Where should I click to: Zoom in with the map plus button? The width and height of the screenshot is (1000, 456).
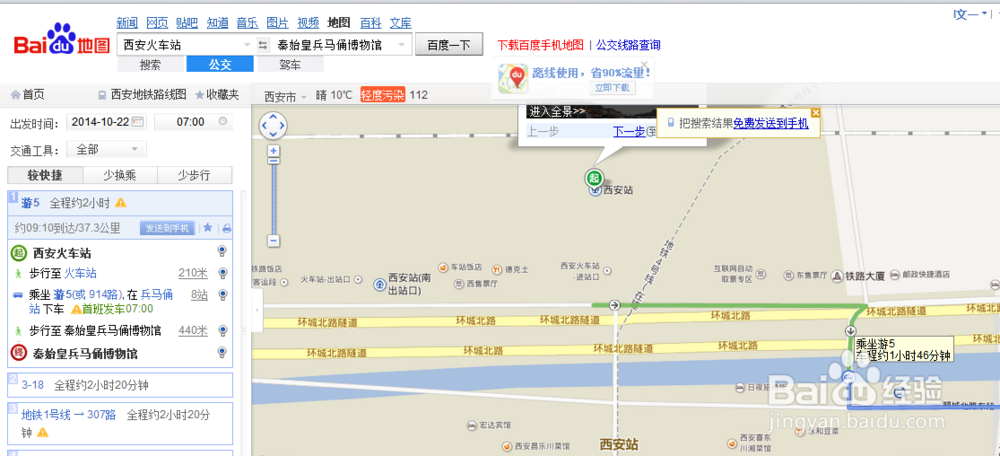click(274, 151)
